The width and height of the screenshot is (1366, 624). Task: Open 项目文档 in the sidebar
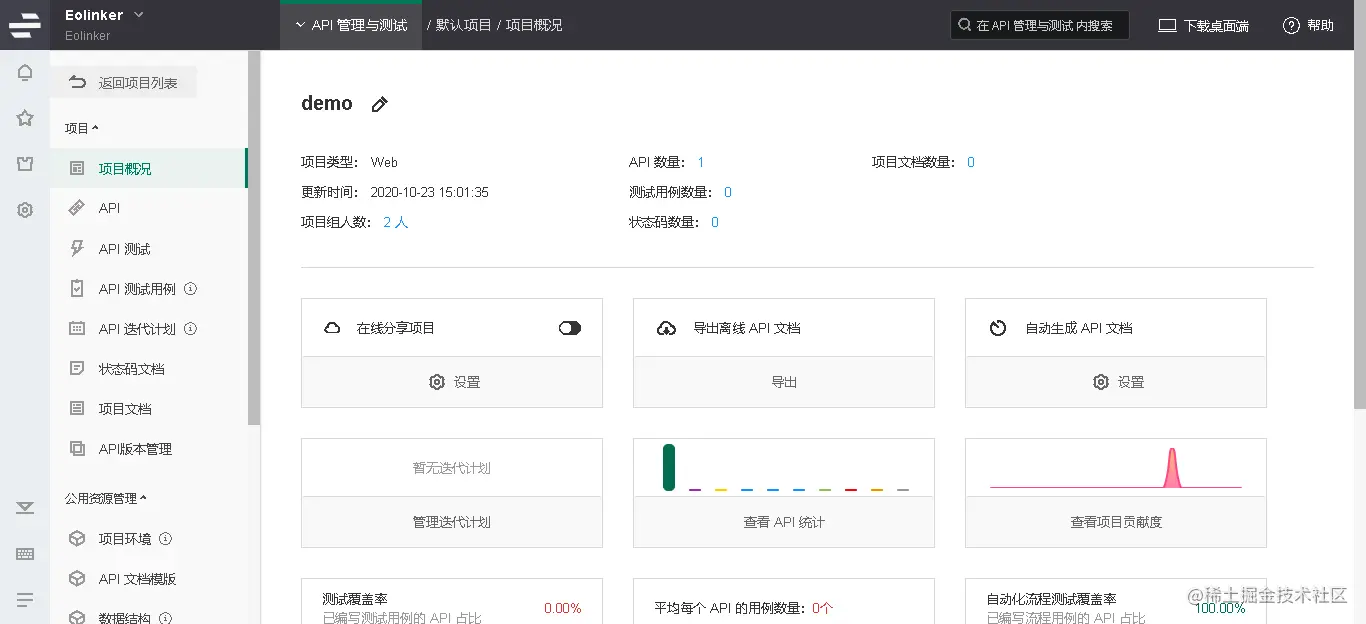coord(148,409)
